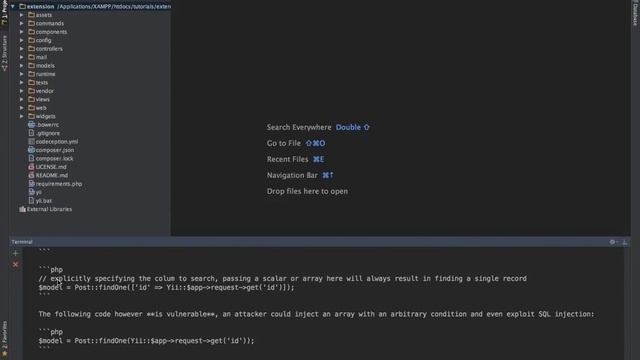Select README.md file name
The height and width of the screenshot is (360, 640).
[52, 175]
